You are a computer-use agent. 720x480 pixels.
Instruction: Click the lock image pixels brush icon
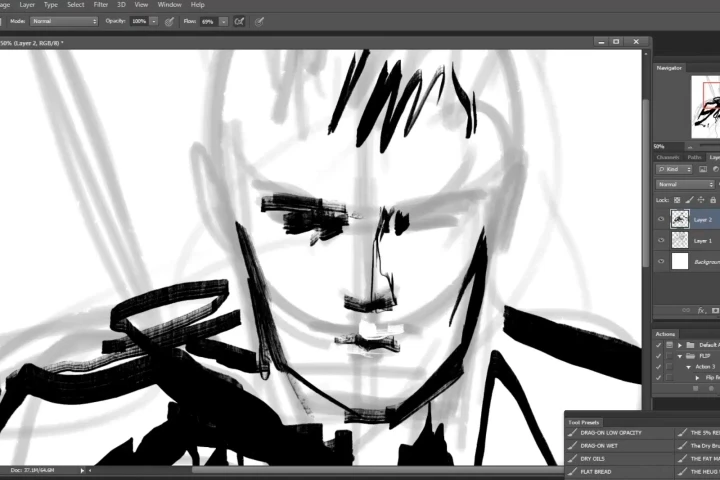point(689,200)
